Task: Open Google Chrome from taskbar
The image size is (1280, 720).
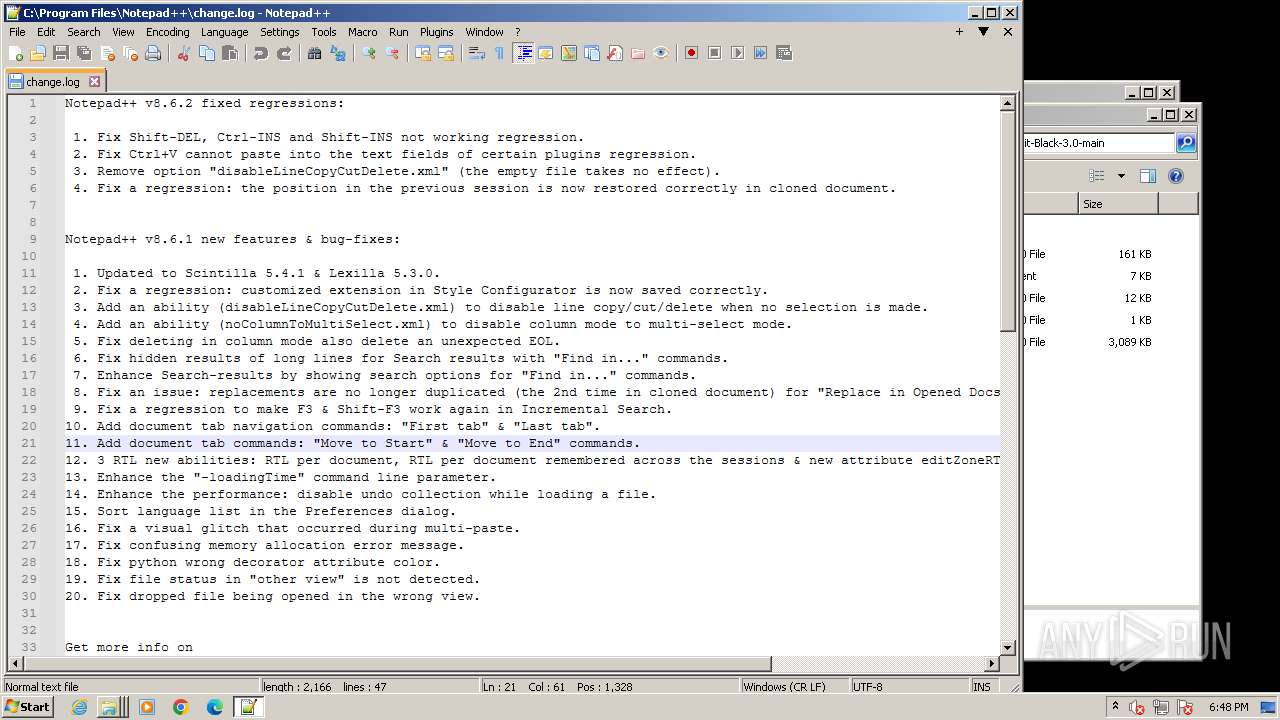Action: tap(181, 707)
